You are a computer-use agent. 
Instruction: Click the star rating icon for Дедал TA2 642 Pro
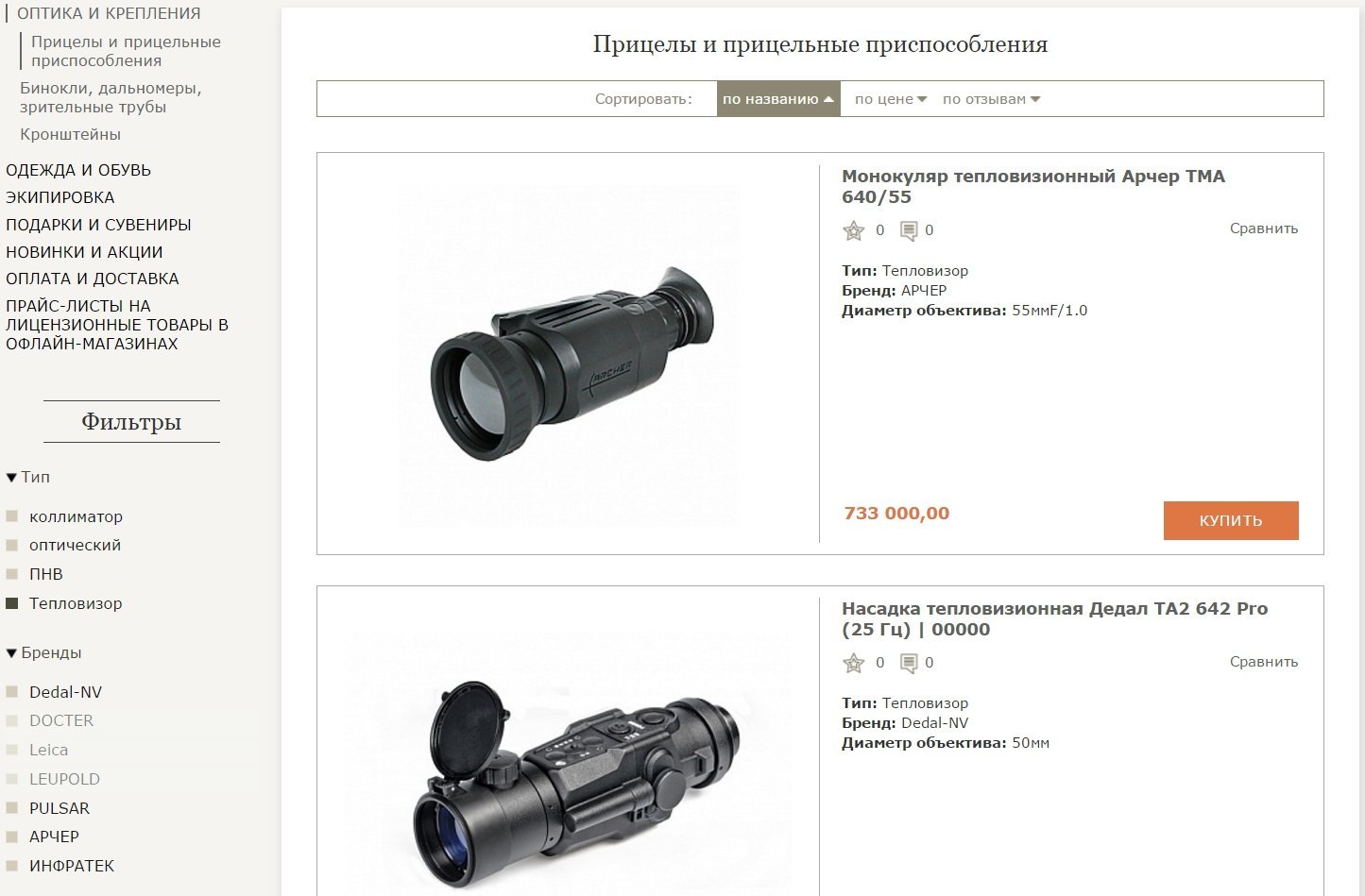coord(854,663)
